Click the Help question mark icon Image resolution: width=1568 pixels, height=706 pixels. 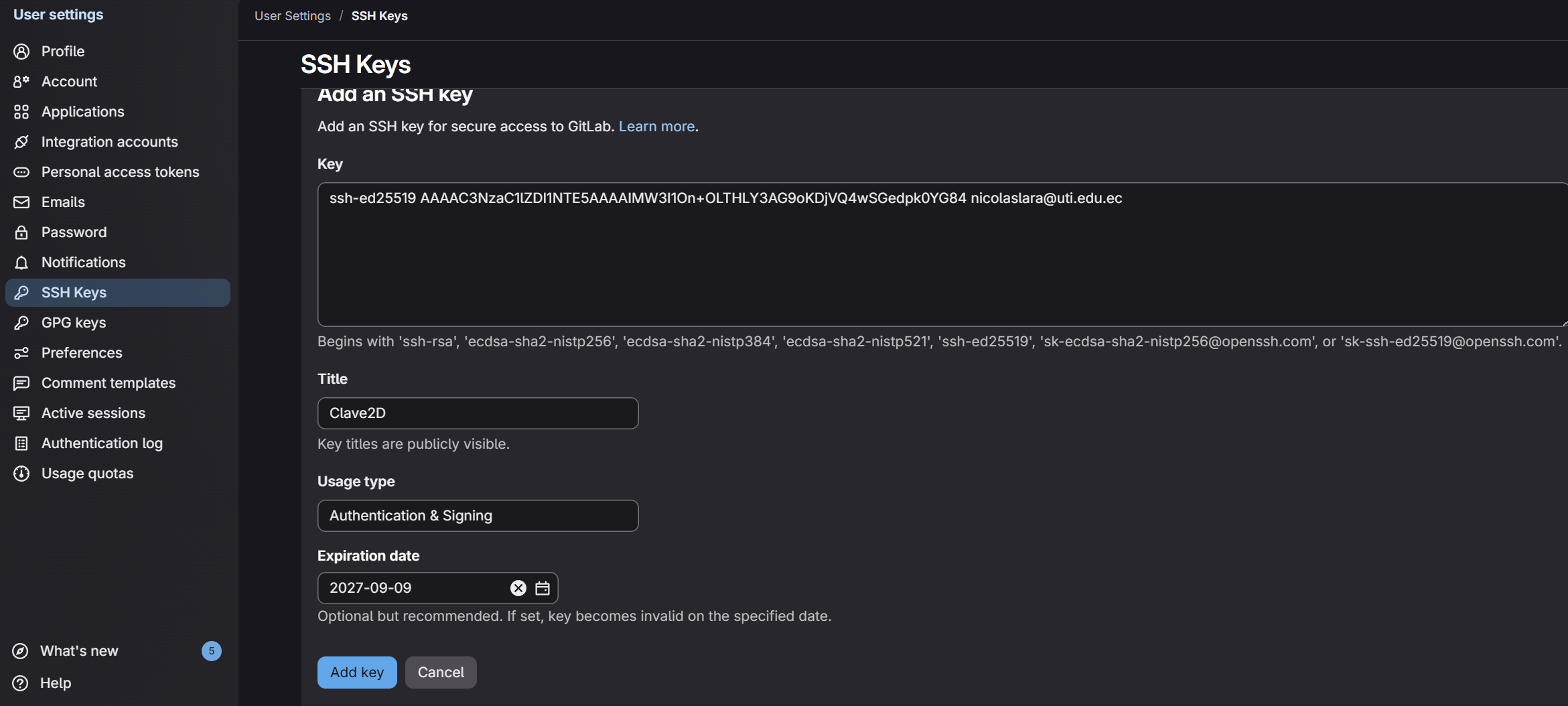(x=21, y=683)
